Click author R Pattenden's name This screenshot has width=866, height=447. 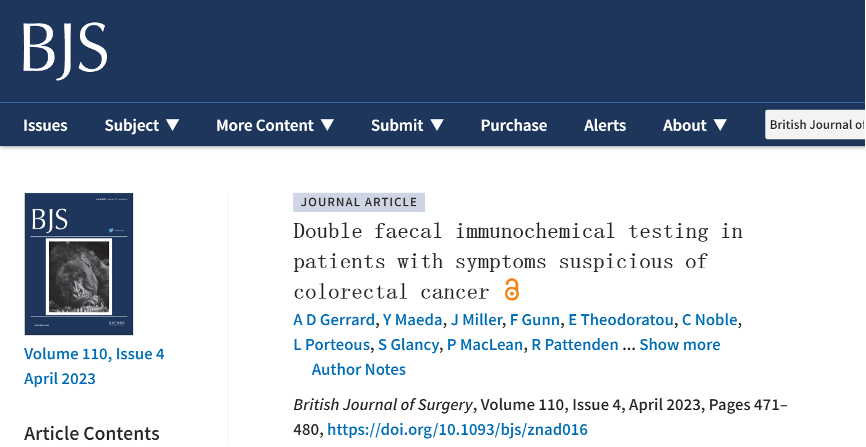(x=575, y=345)
